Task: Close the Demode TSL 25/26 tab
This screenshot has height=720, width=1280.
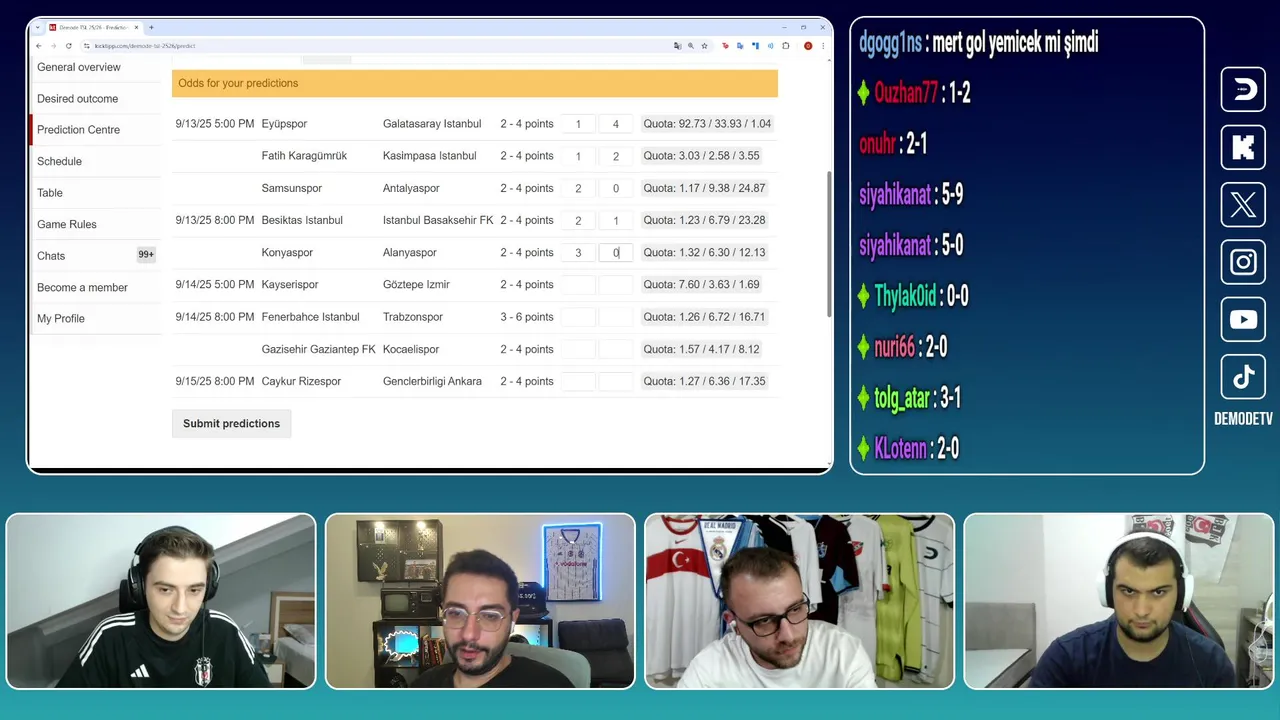Action: 137,28
